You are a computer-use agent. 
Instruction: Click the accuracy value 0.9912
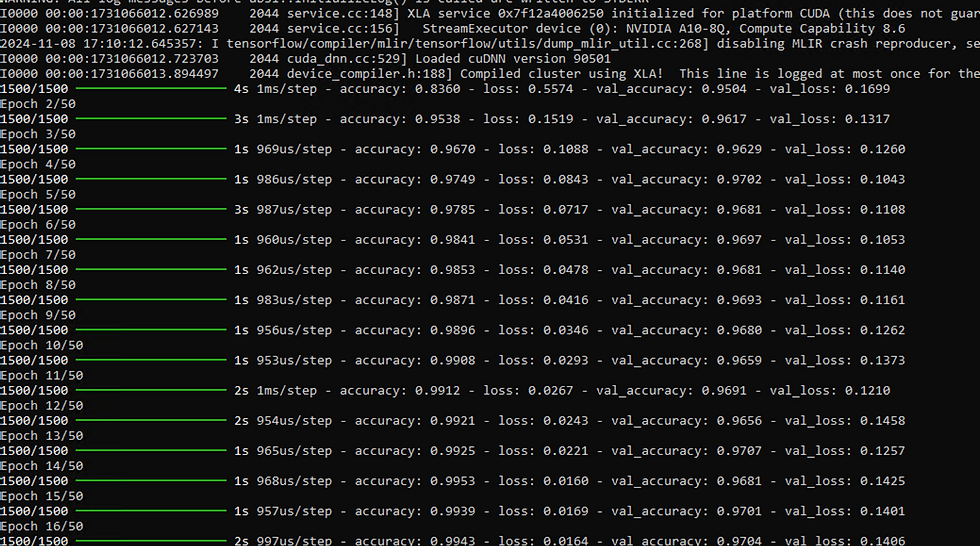(x=438, y=390)
